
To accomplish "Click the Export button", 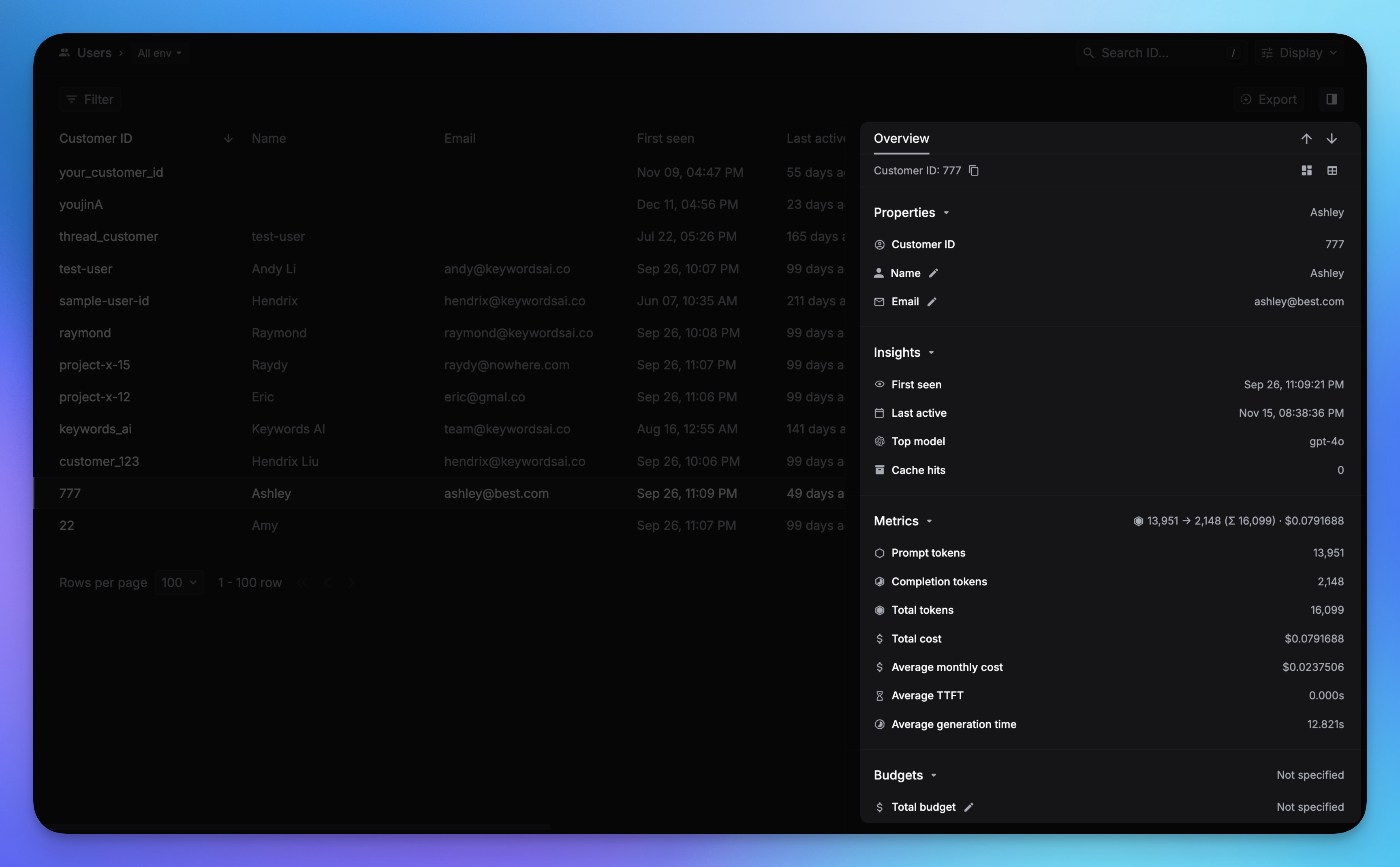I will (x=1269, y=99).
